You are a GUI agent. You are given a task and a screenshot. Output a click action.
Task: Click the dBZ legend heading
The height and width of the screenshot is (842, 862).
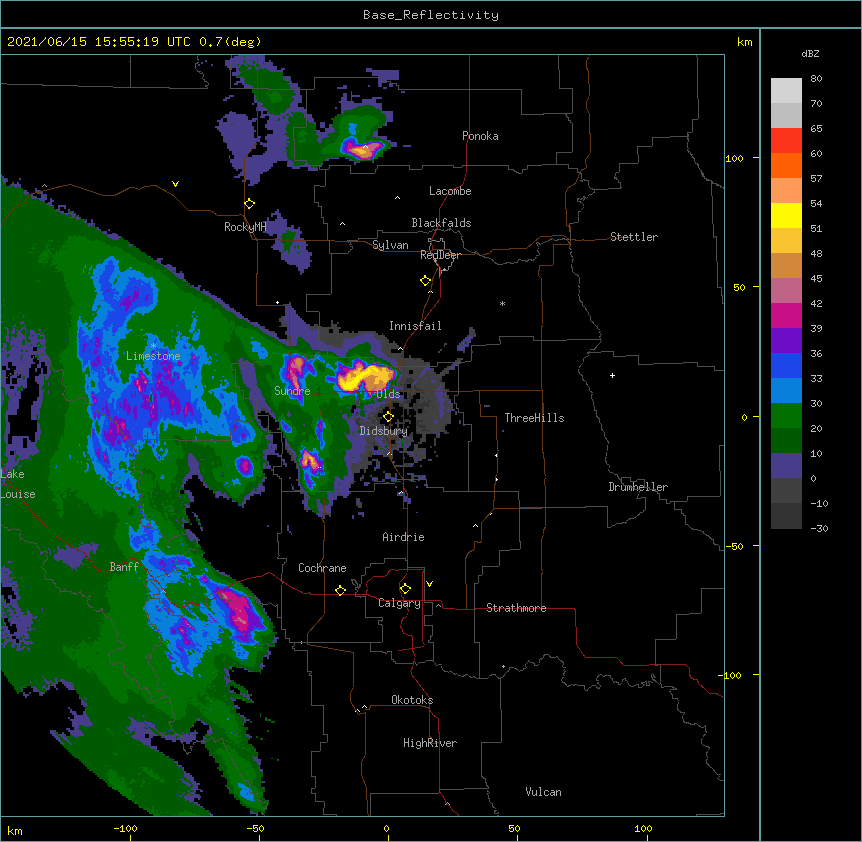(810, 53)
